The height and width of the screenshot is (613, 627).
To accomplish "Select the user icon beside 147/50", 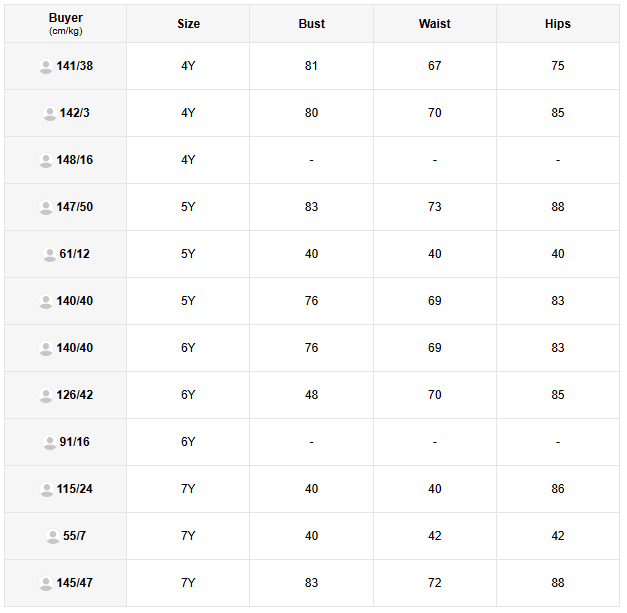I will pos(46,208).
